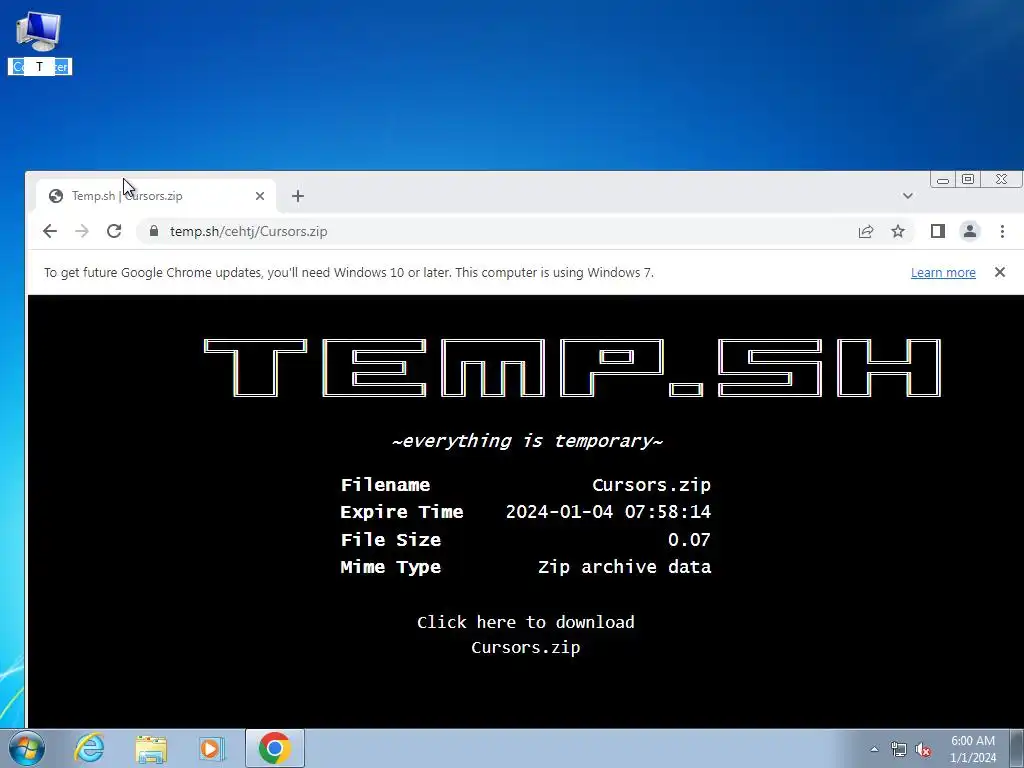Screen dimensions: 1024x768
Task: Reload the temp.sh page
Action: tap(114, 231)
